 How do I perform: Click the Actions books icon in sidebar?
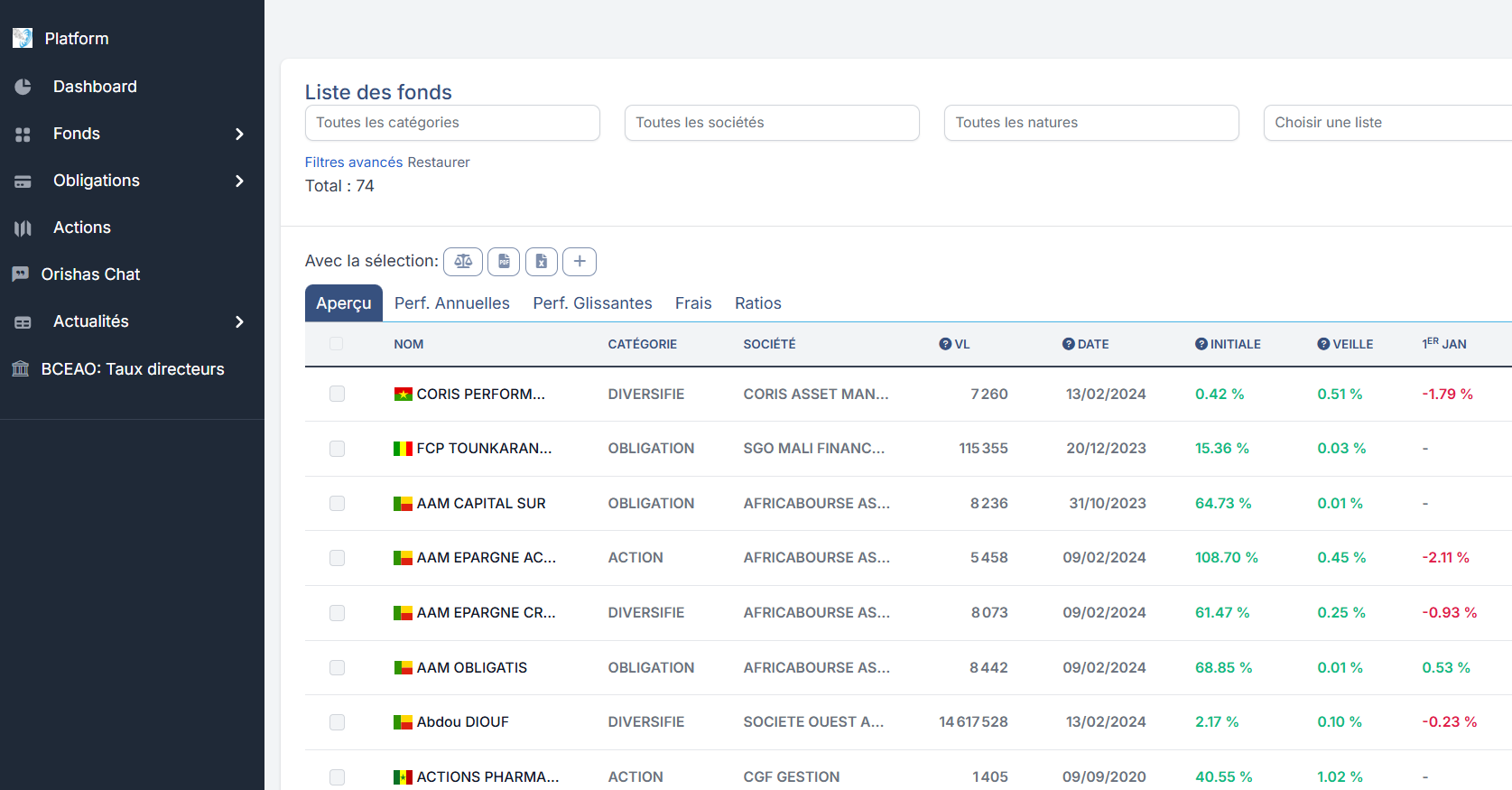(x=23, y=228)
